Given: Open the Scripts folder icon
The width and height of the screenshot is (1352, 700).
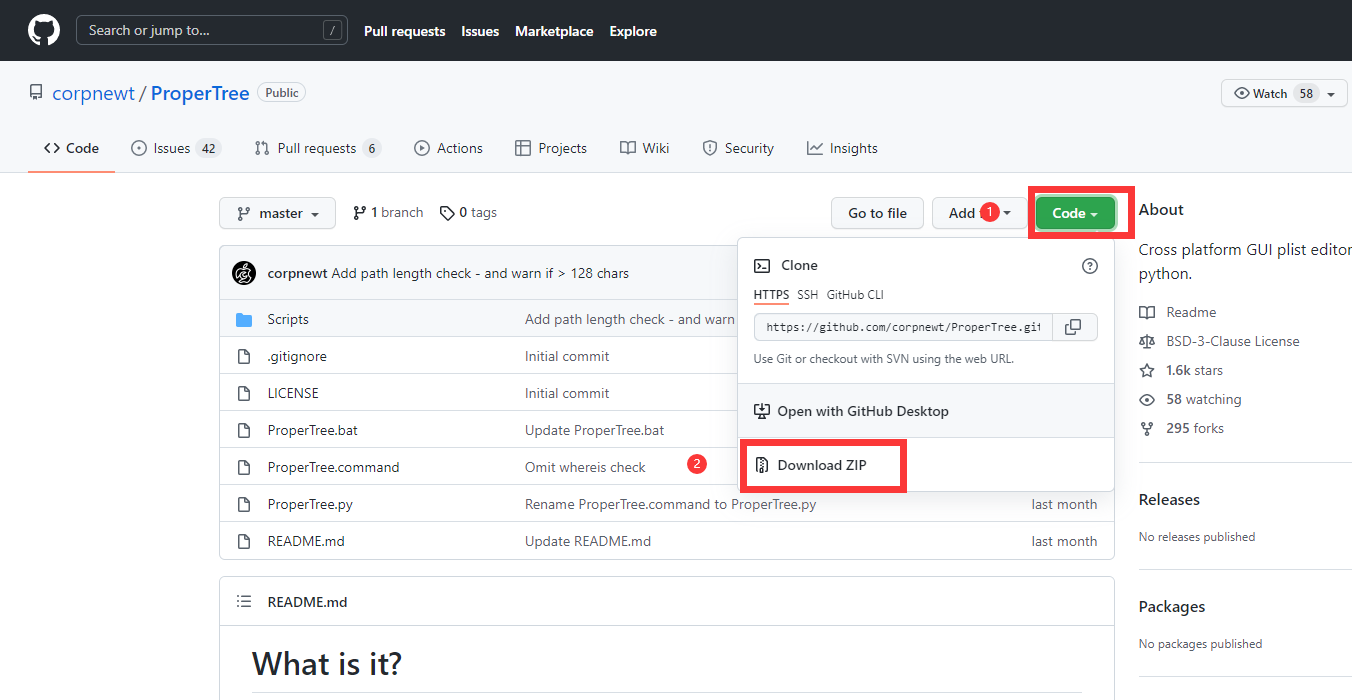Looking at the screenshot, I should (x=244, y=320).
